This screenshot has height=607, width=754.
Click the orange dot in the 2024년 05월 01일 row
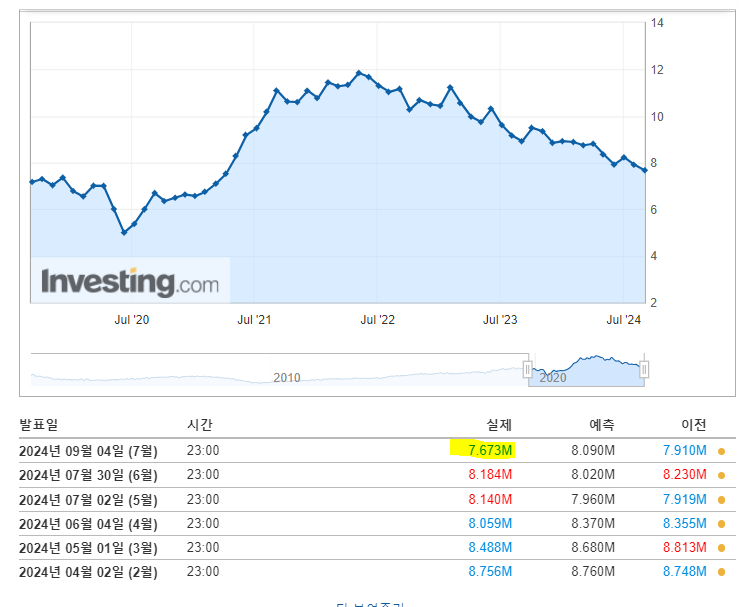pyautogui.click(x=721, y=547)
